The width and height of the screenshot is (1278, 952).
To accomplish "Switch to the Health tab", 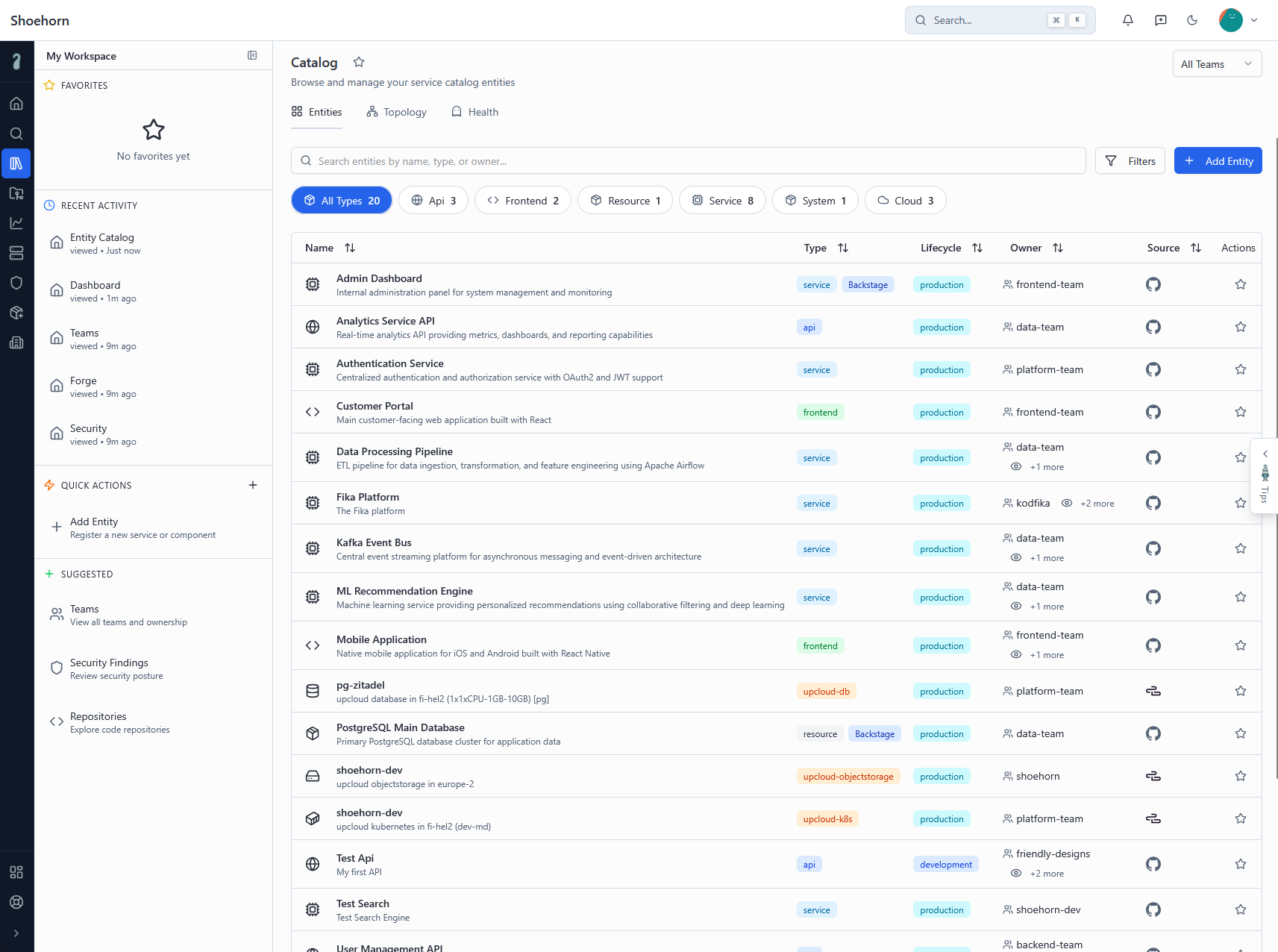I will point(474,112).
